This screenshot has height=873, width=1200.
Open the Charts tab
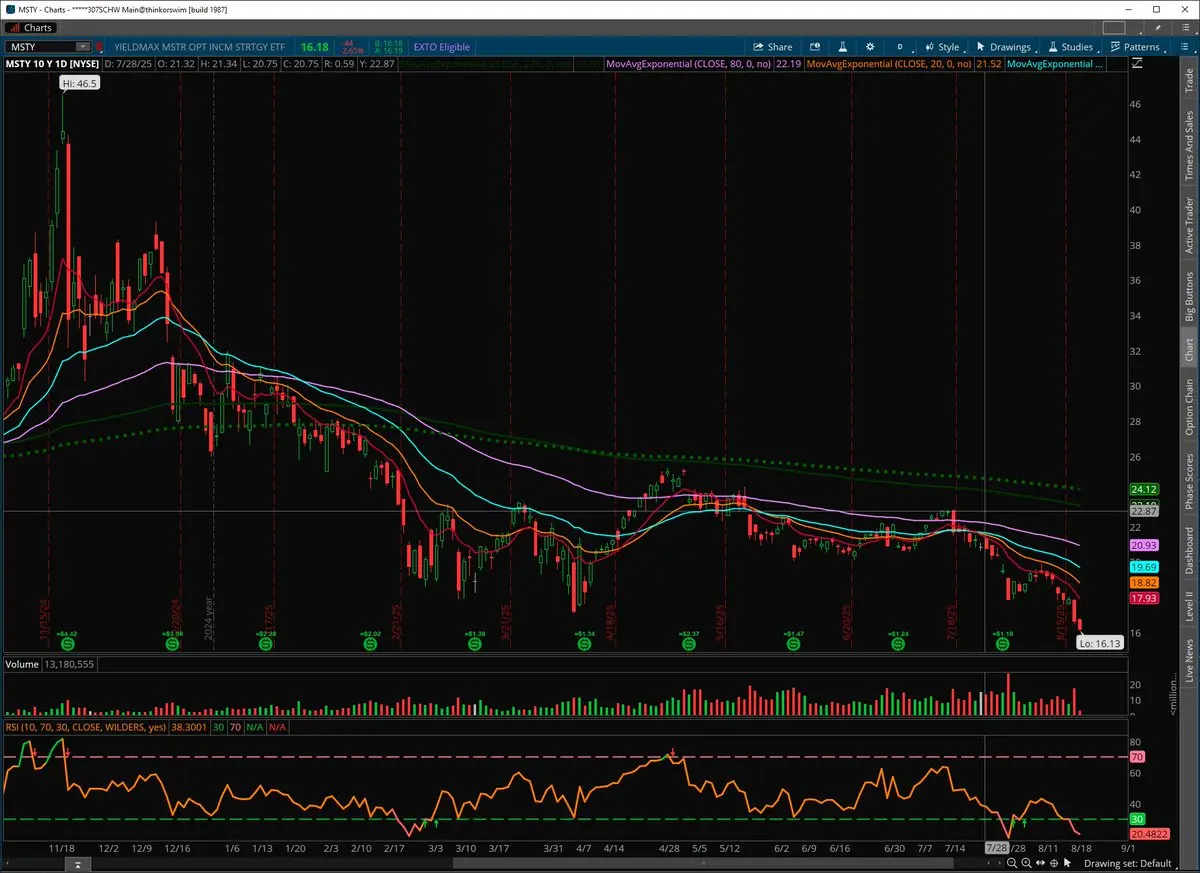coord(32,28)
